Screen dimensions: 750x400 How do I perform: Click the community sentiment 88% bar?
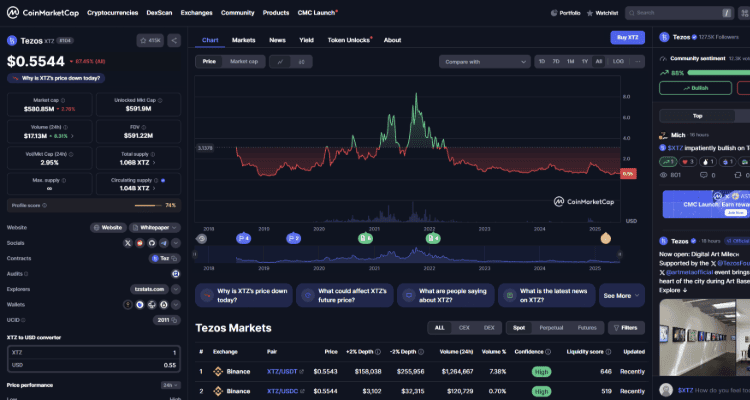click(x=718, y=73)
